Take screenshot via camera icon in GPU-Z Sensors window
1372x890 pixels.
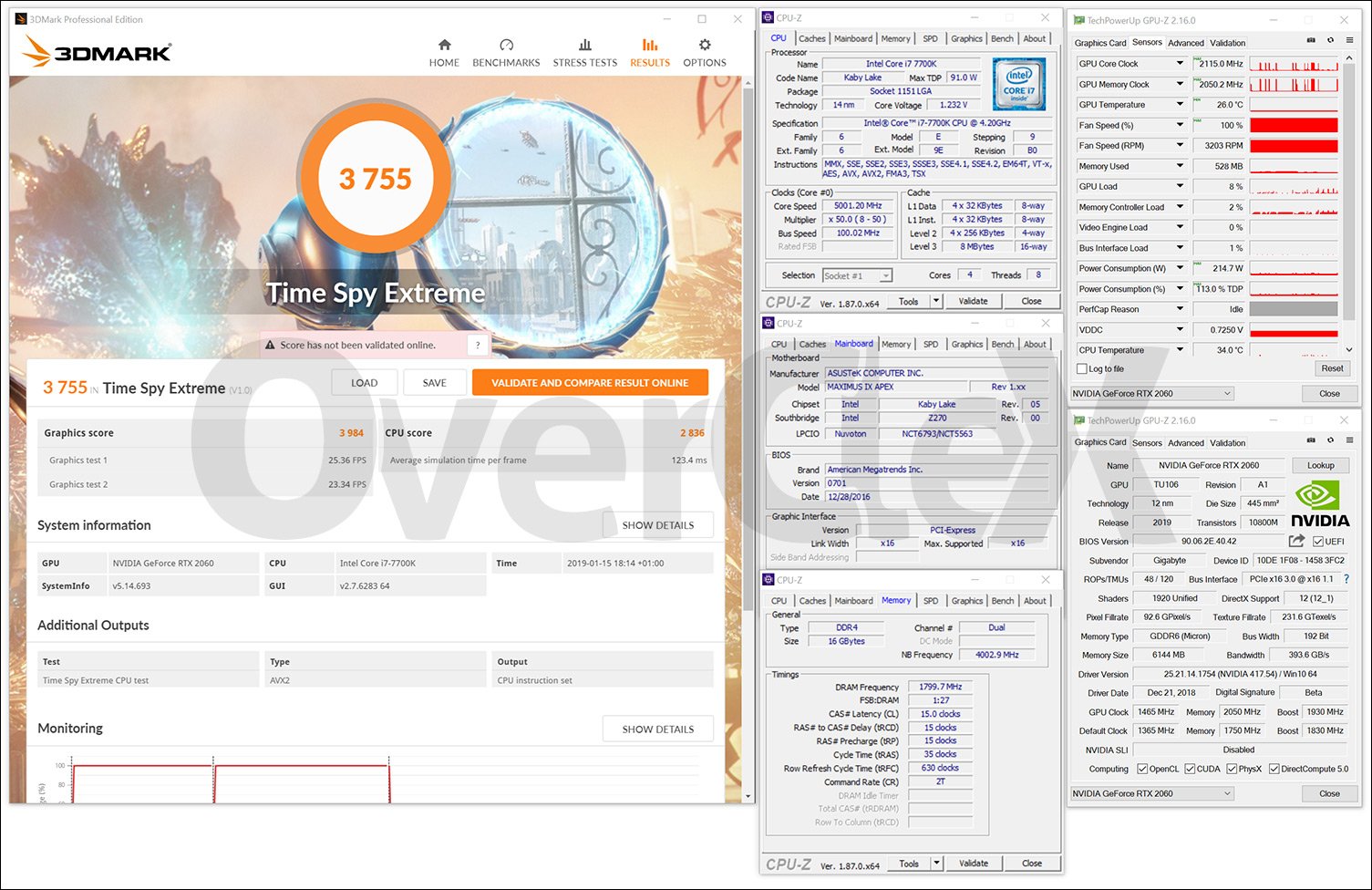click(1311, 40)
